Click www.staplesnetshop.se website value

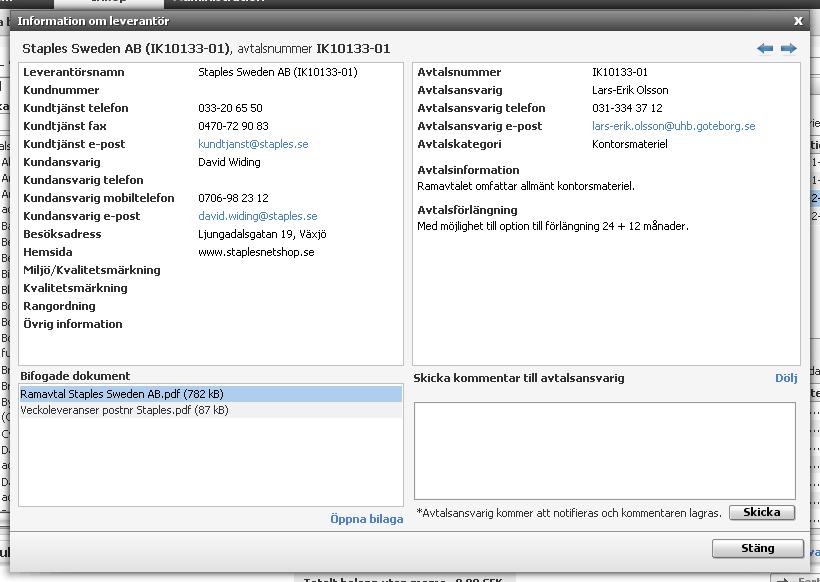pyautogui.click(x=256, y=252)
